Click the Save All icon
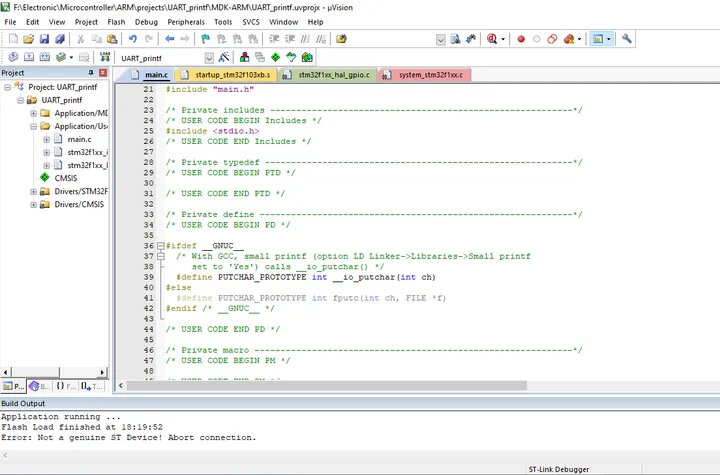The image size is (720, 475). tap(60, 39)
